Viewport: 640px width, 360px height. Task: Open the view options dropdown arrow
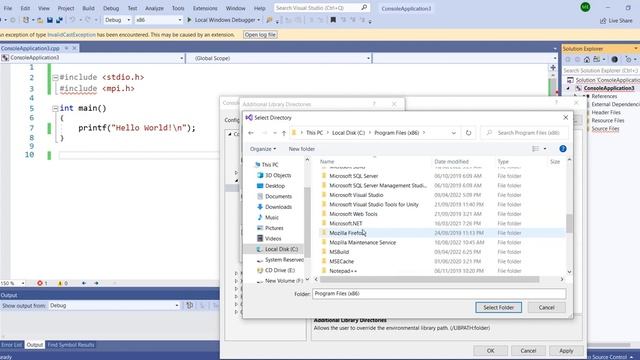point(545,149)
